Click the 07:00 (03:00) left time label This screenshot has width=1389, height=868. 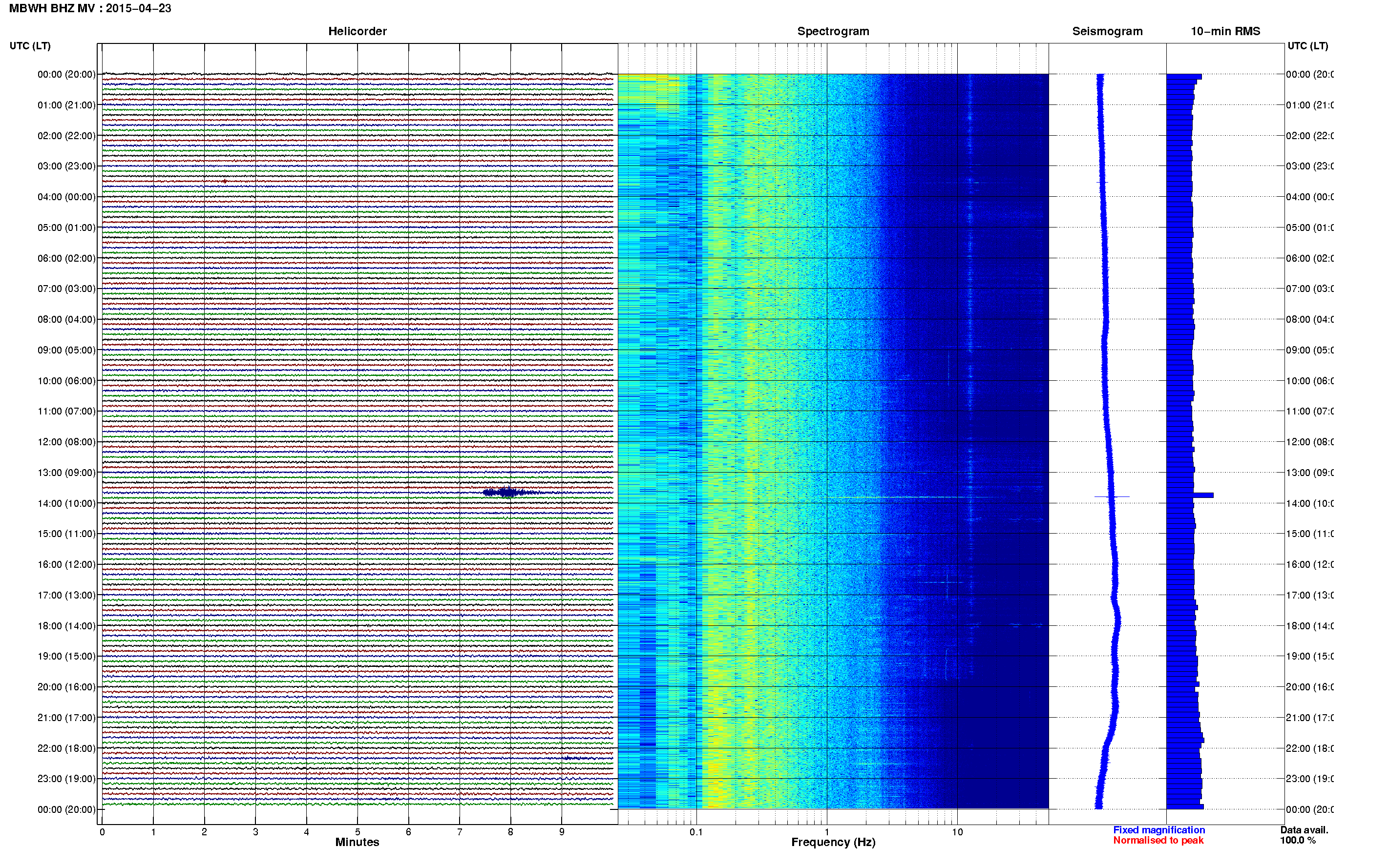pos(66,288)
